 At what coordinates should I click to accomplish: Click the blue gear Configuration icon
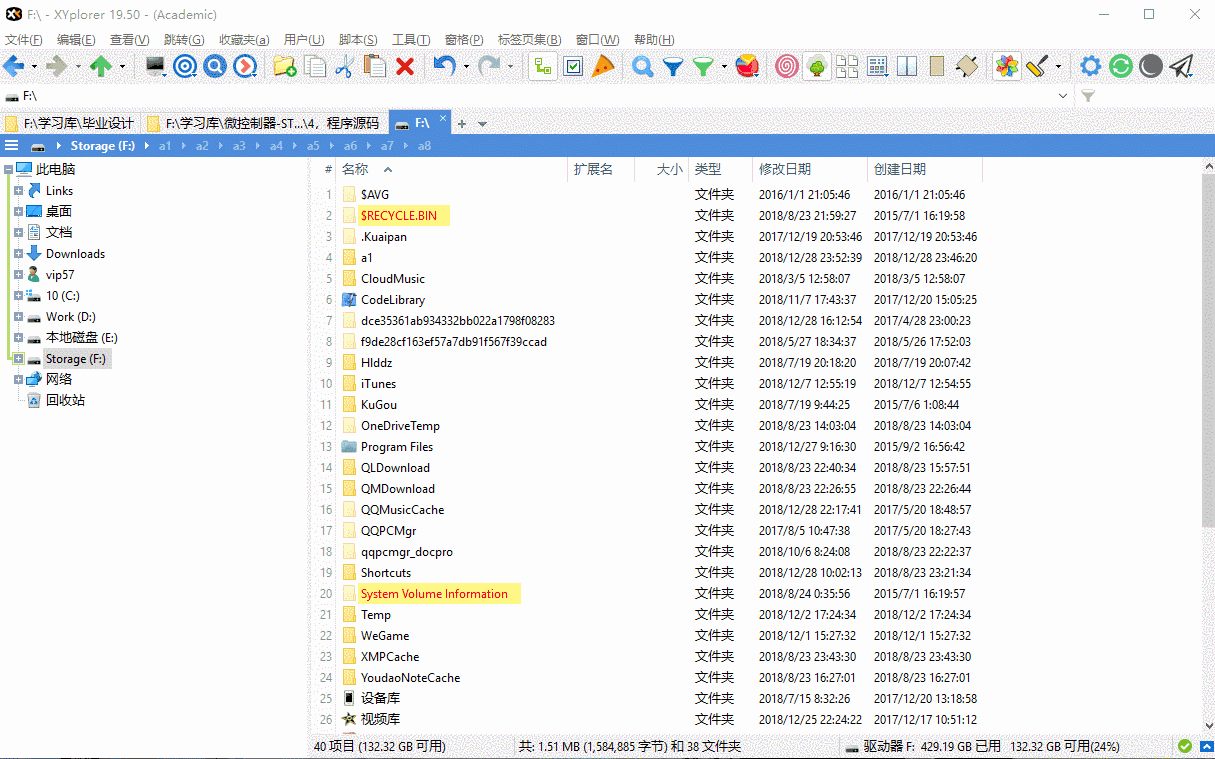(x=1090, y=67)
